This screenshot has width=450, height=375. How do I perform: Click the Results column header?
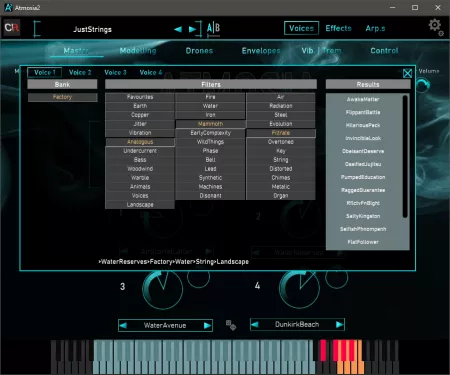click(x=368, y=85)
